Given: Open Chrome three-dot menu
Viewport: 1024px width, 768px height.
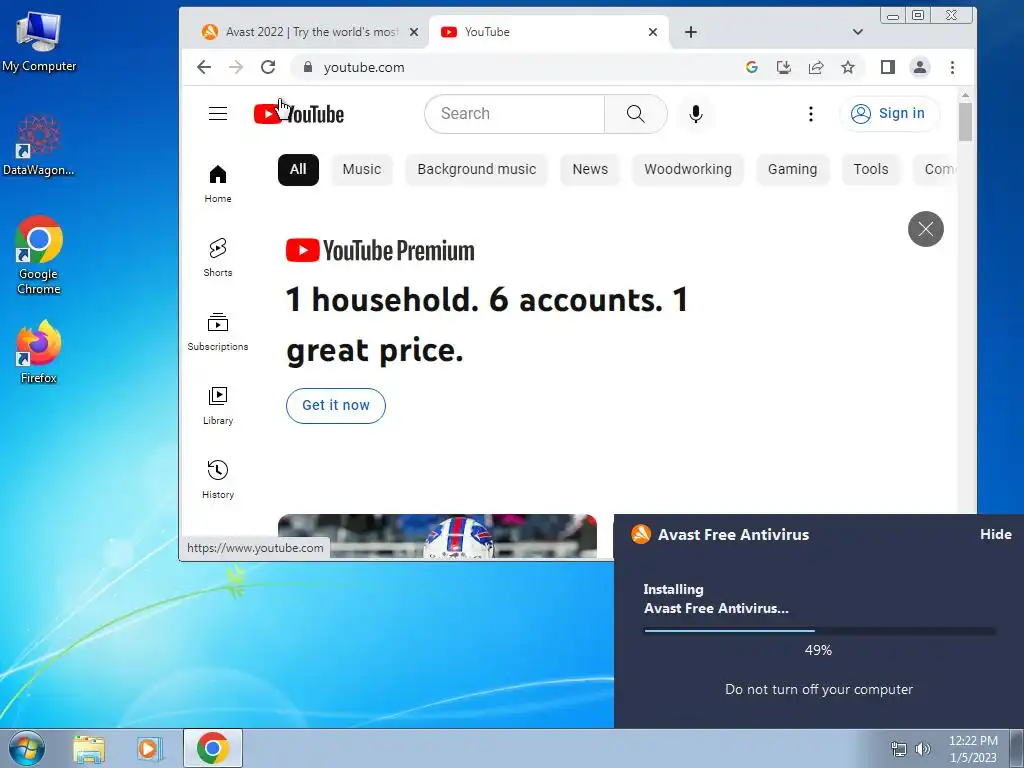Looking at the screenshot, I should click(952, 67).
